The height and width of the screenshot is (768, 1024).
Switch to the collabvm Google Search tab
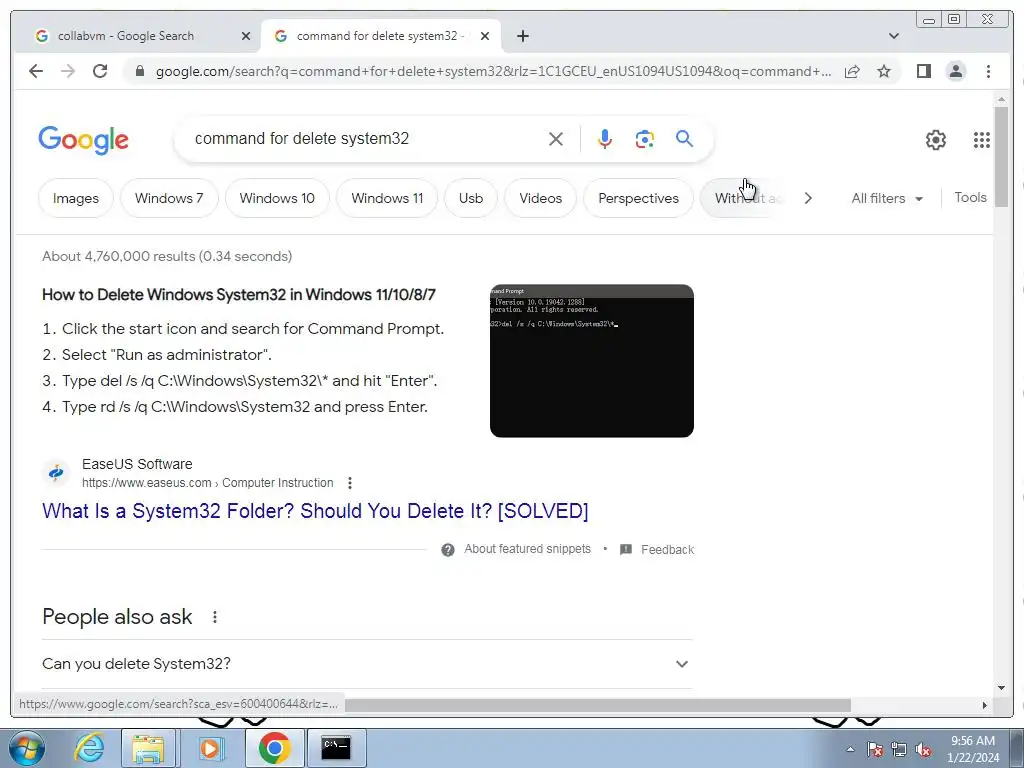(125, 36)
